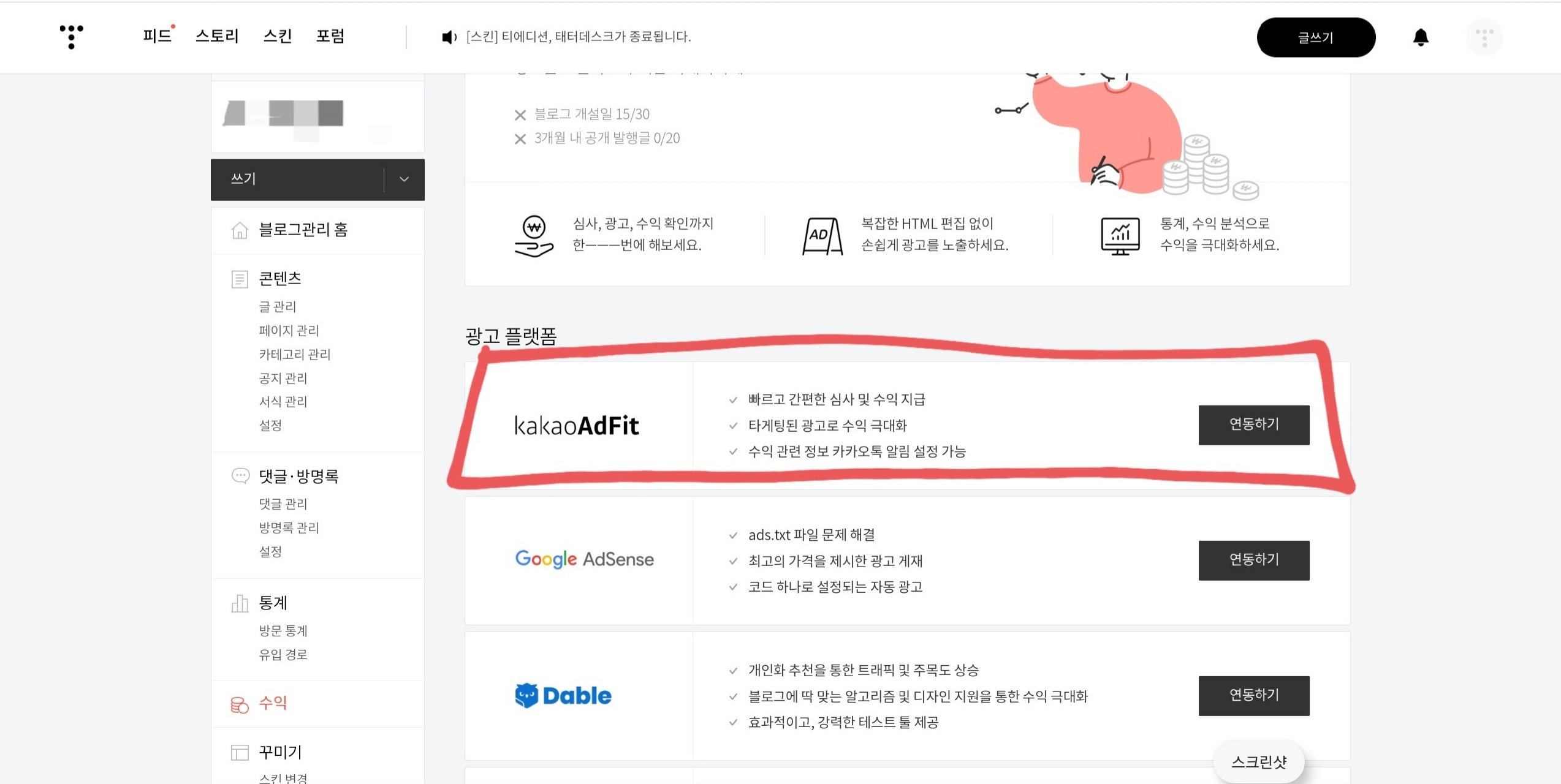
Task: Select the 콘텐츠 section heading
Action: click(280, 279)
